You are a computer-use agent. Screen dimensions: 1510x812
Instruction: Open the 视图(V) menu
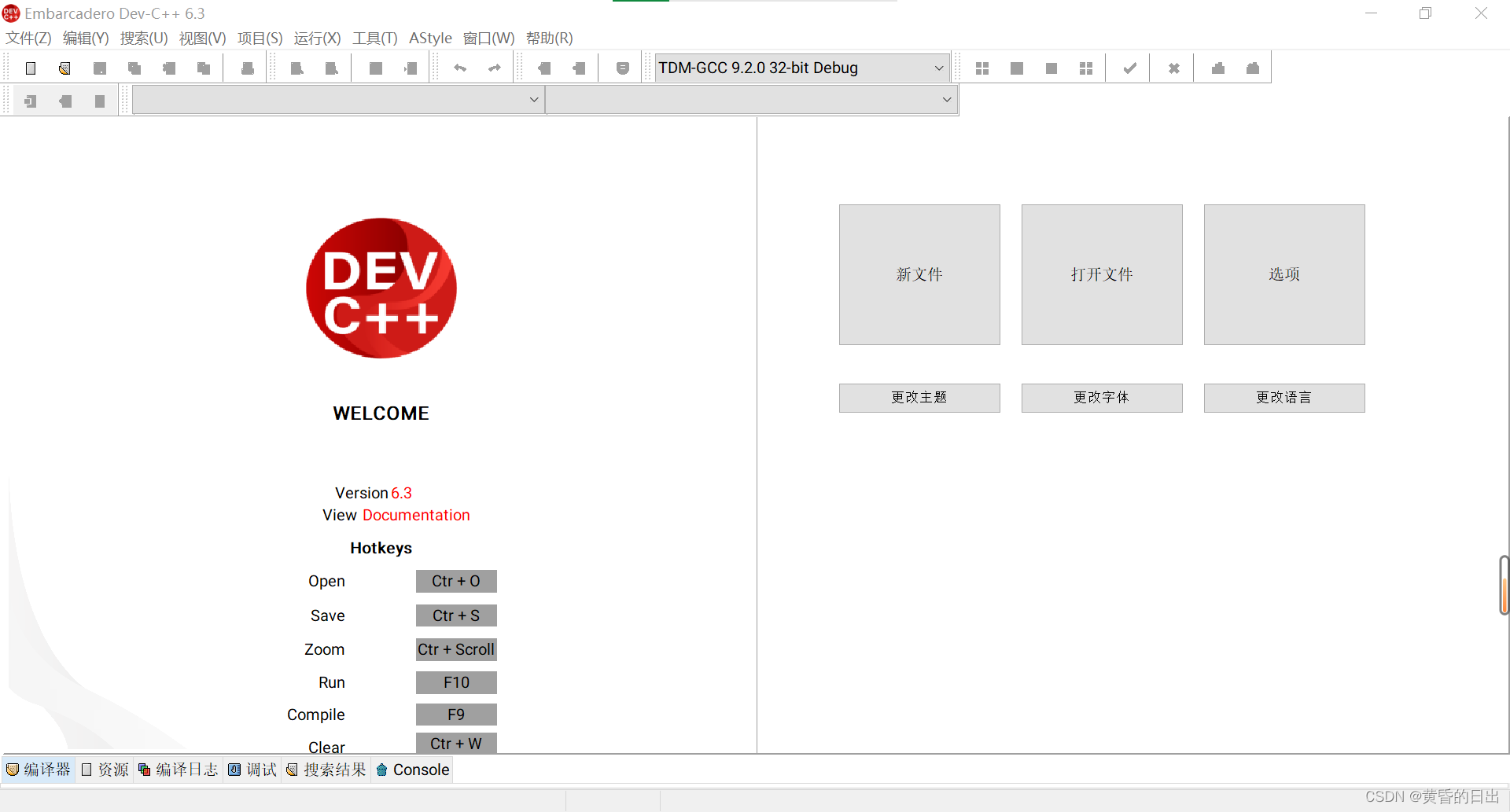202,38
